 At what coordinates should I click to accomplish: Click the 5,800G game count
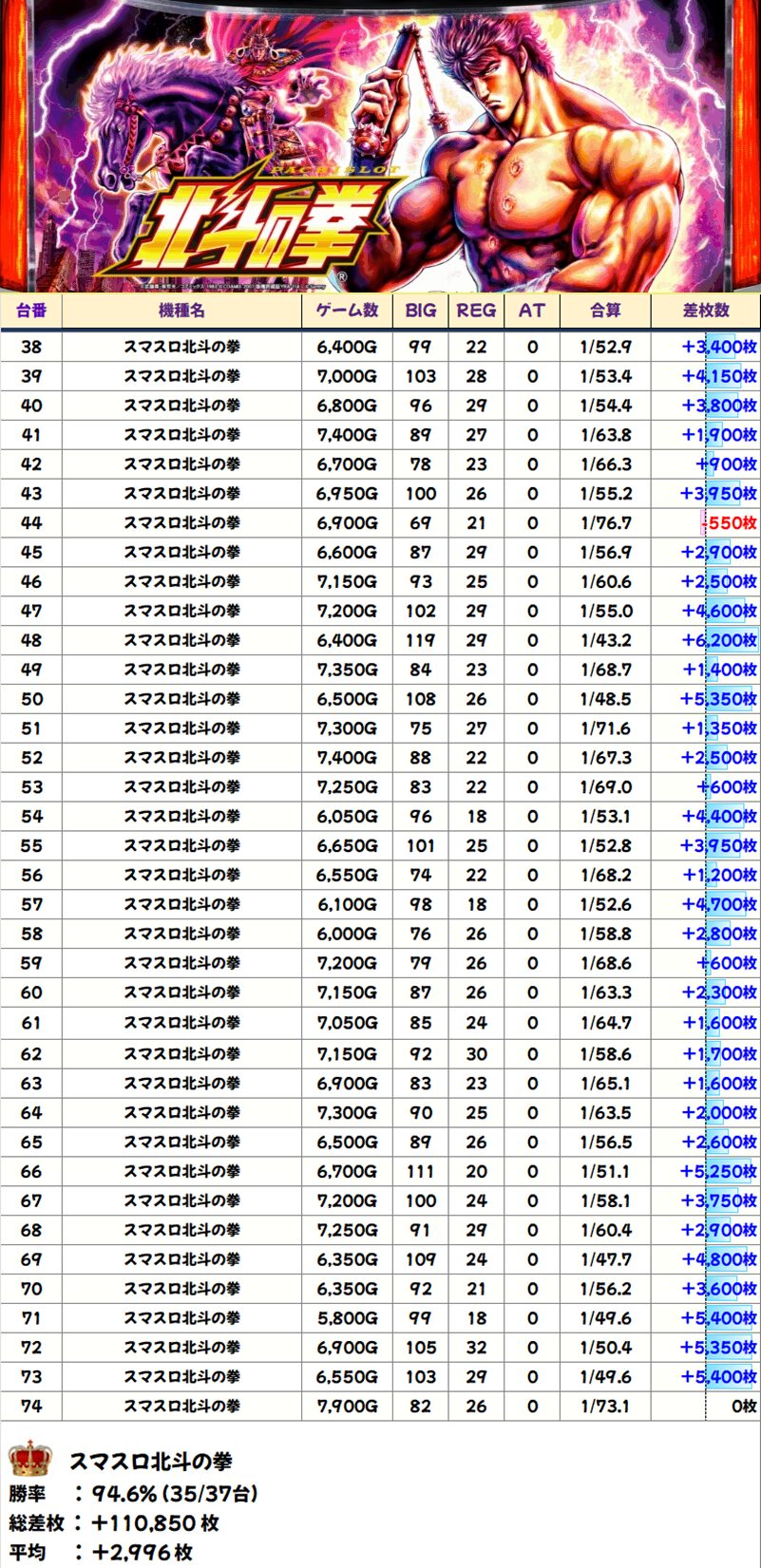tap(347, 1318)
